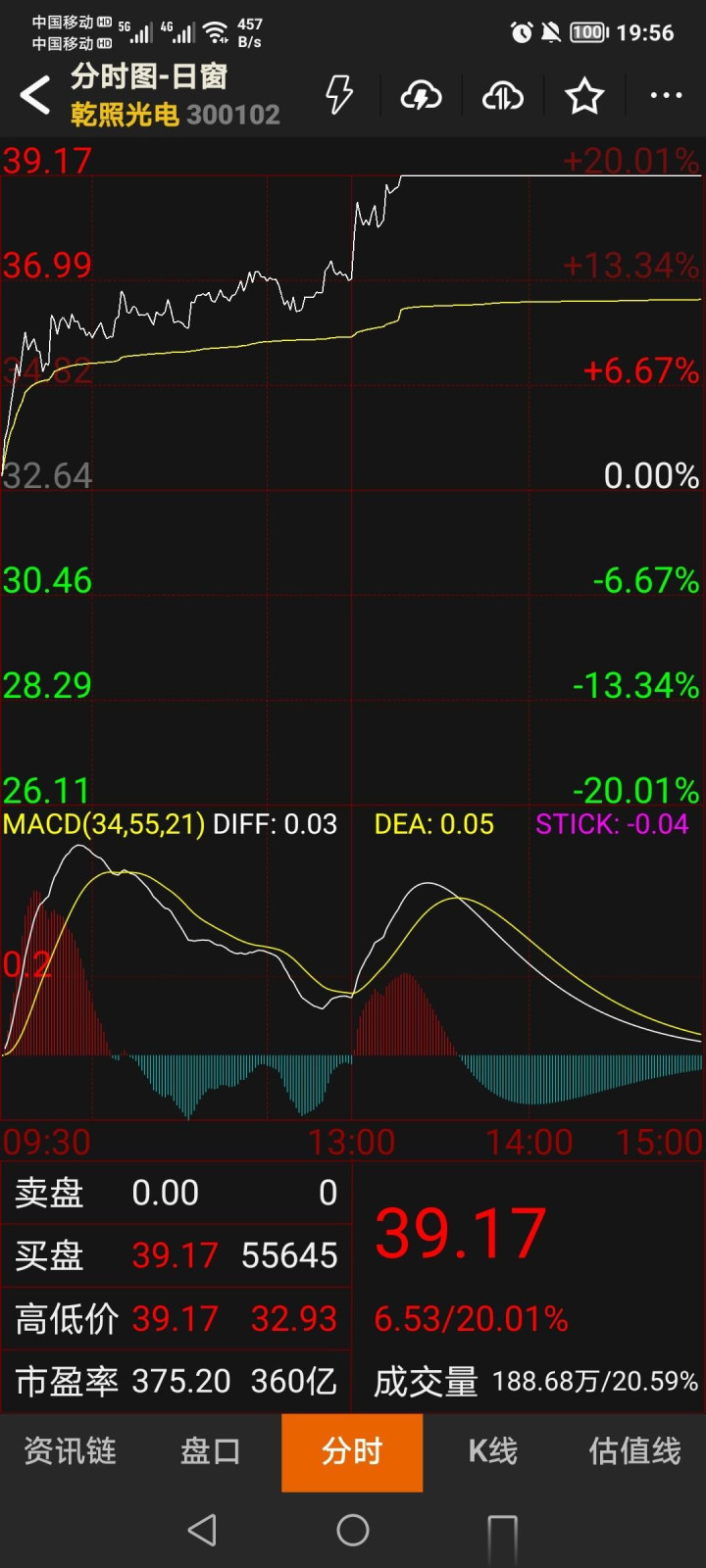The height and width of the screenshot is (1568, 706).
Task: Tap the 成交量 188.68万/20.59% row
Action: (535, 1382)
